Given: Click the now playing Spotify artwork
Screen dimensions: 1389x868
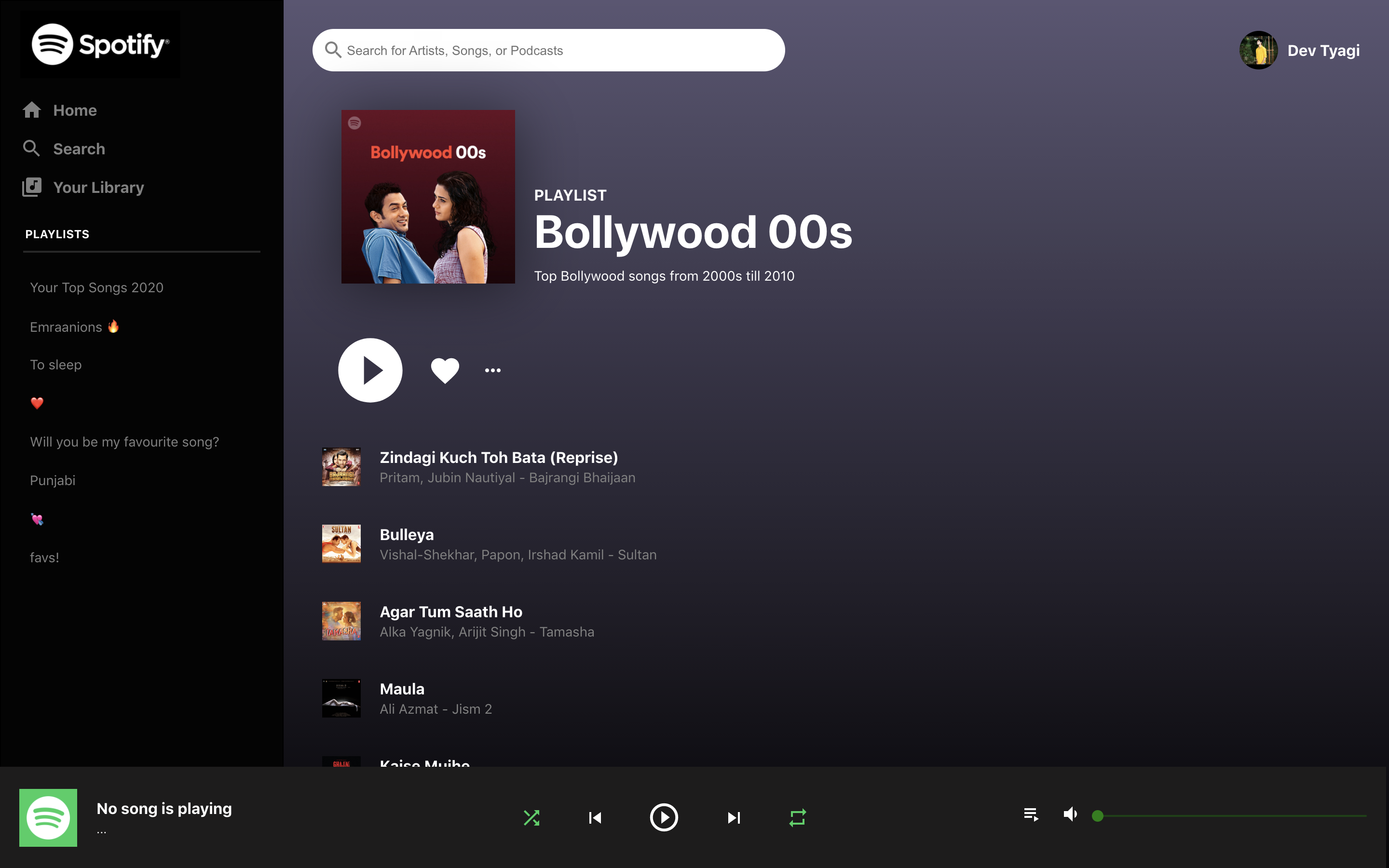Looking at the screenshot, I should click(x=48, y=817).
